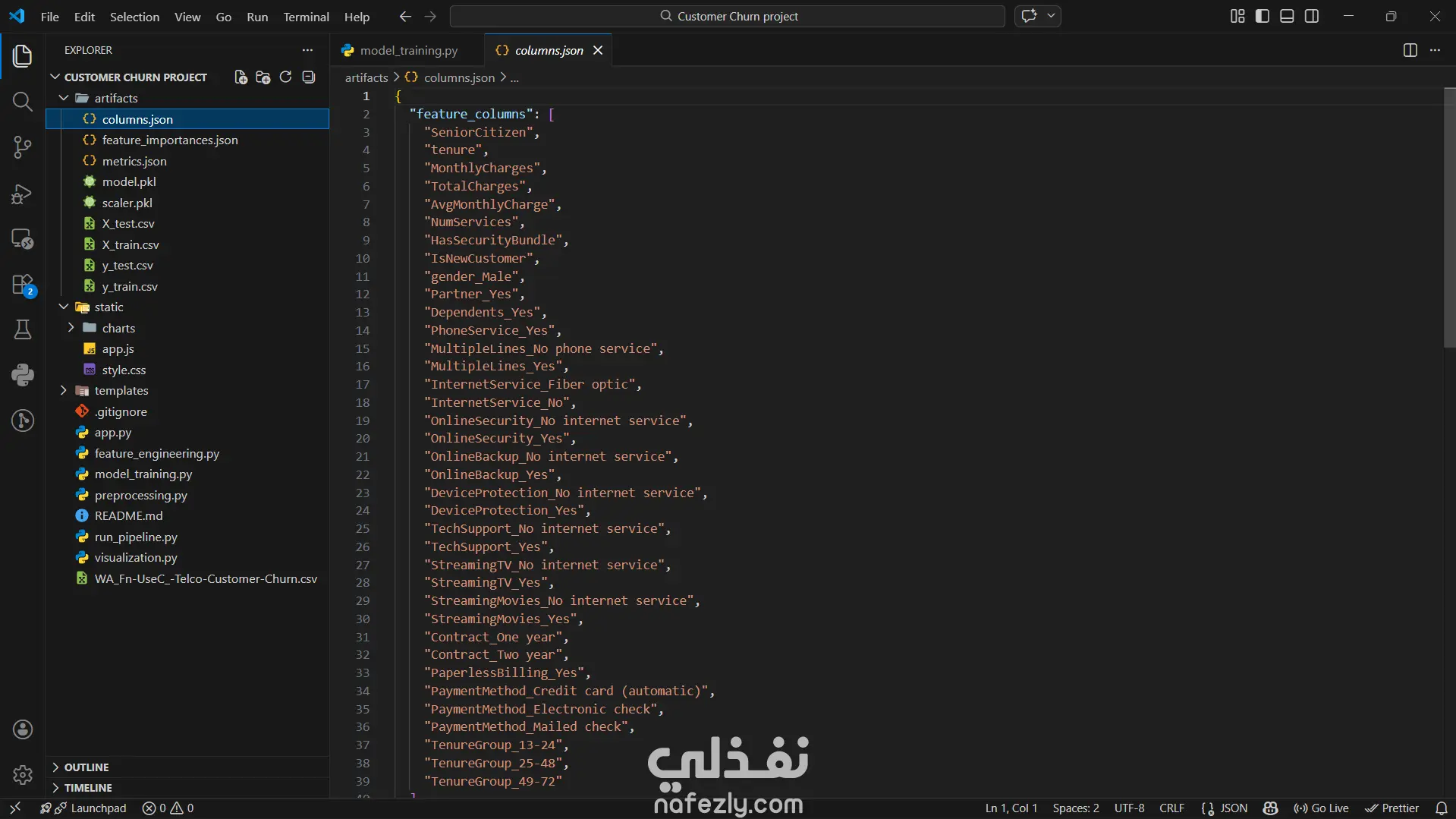Viewport: 1456px width, 819px height.
Task: Open WA_Fn-UseC_-Telco-Customer-Churn.csv file
Action: tap(205, 578)
